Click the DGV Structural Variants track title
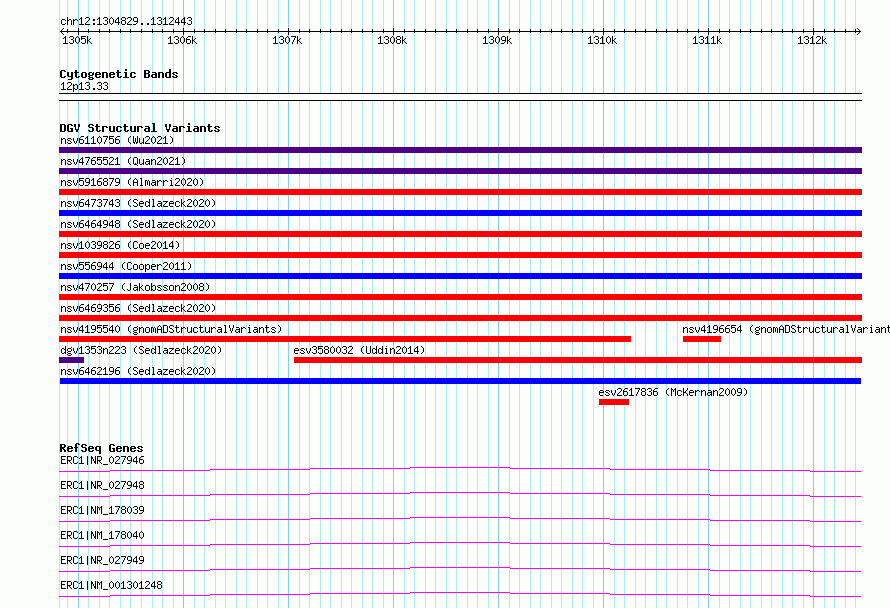This screenshot has height=608, width=890. pos(140,128)
